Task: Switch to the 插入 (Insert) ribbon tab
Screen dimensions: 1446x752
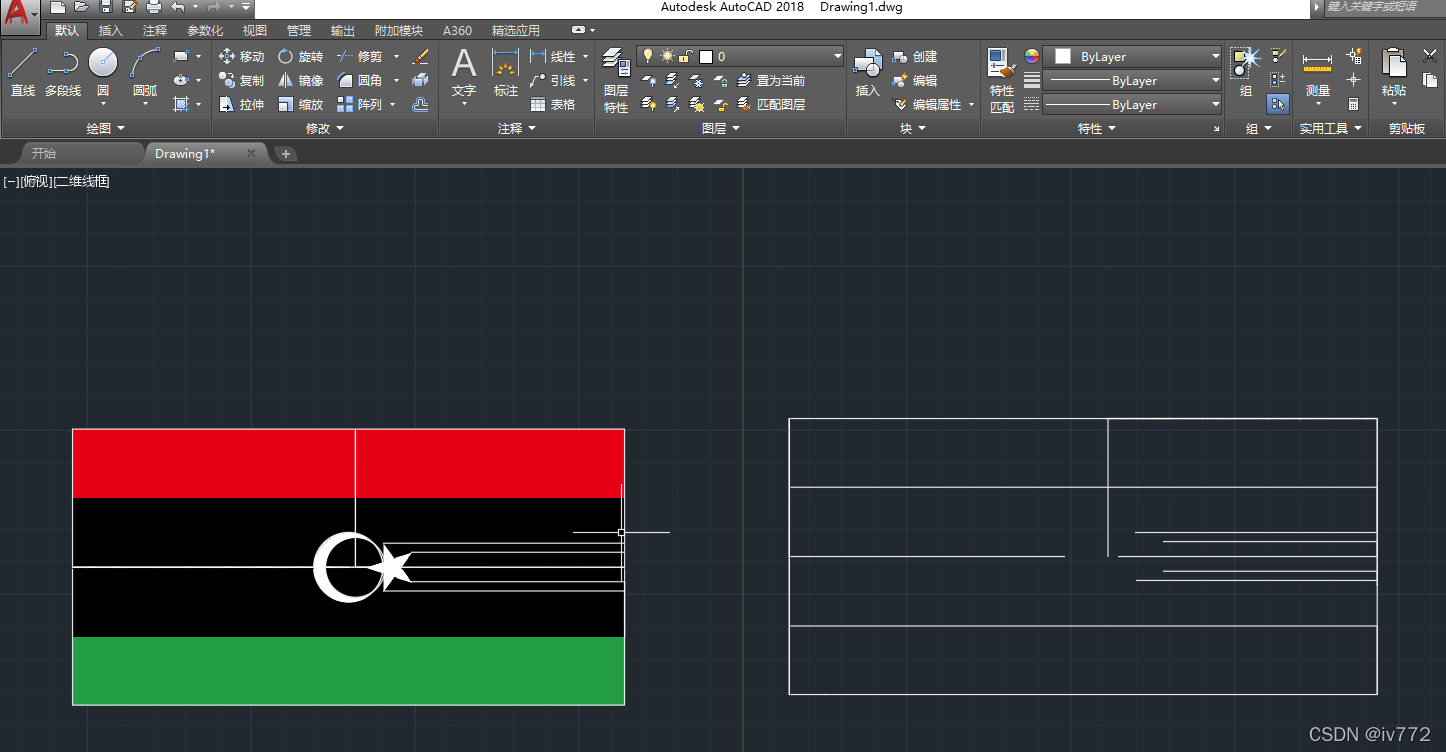Action: coord(111,31)
